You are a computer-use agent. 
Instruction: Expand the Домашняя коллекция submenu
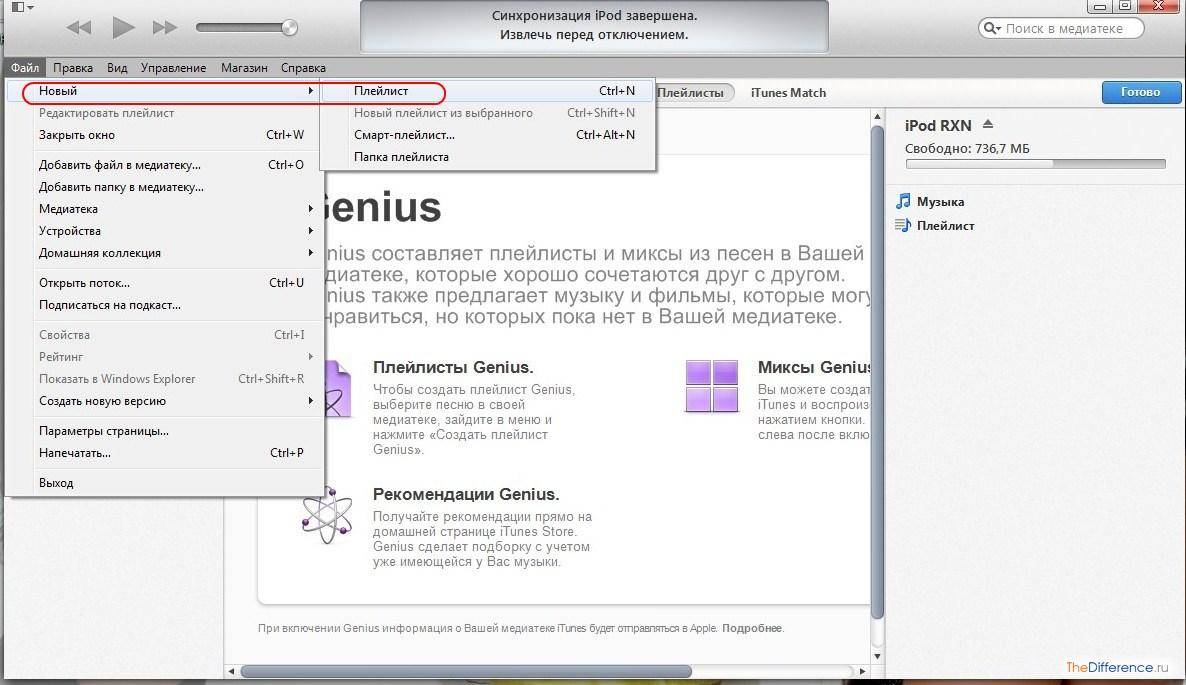(165, 253)
